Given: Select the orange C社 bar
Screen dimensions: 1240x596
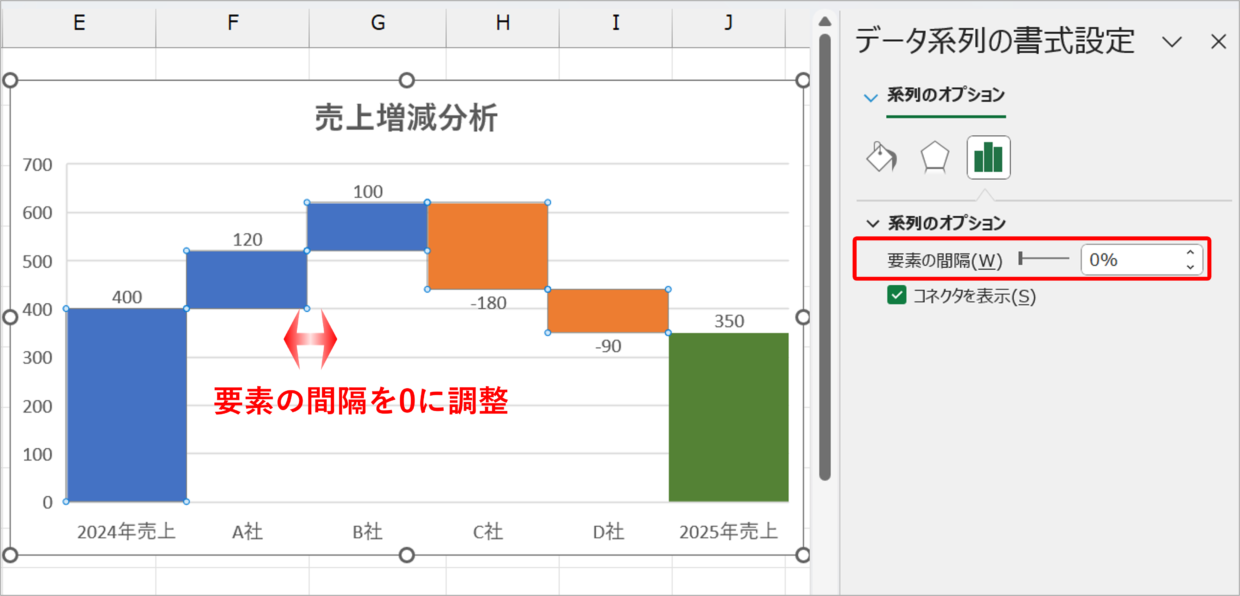Looking at the screenshot, I should coord(487,245).
